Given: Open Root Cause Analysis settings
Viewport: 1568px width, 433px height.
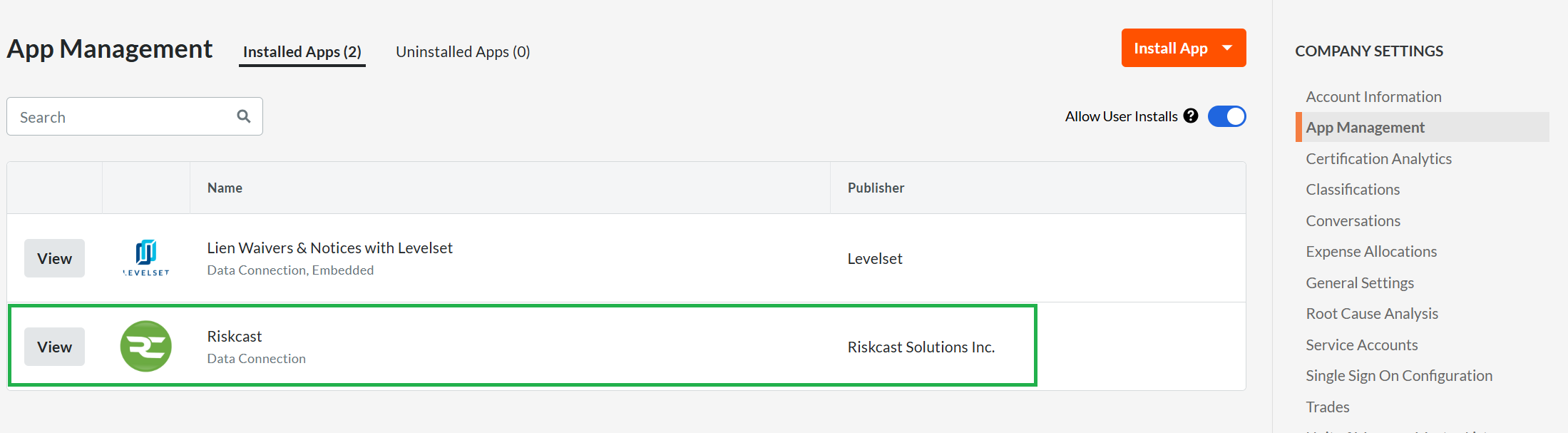Looking at the screenshot, I should click(1371, 313).
